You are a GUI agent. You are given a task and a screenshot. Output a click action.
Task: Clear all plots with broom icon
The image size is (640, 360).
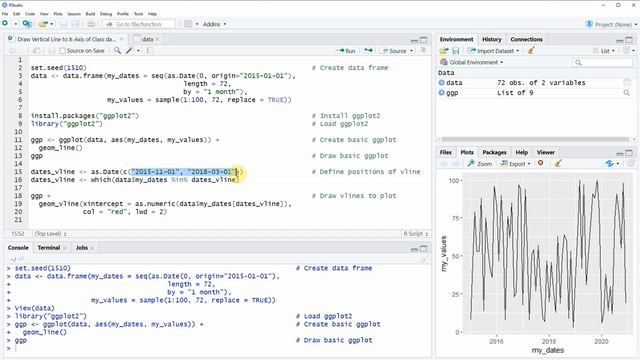(558, 163)
